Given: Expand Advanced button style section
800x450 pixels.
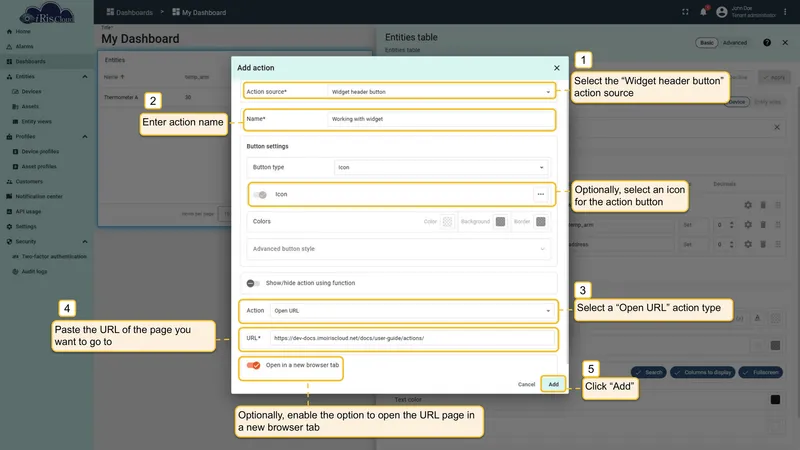Looking at the screenshot, I should point(398,249).
